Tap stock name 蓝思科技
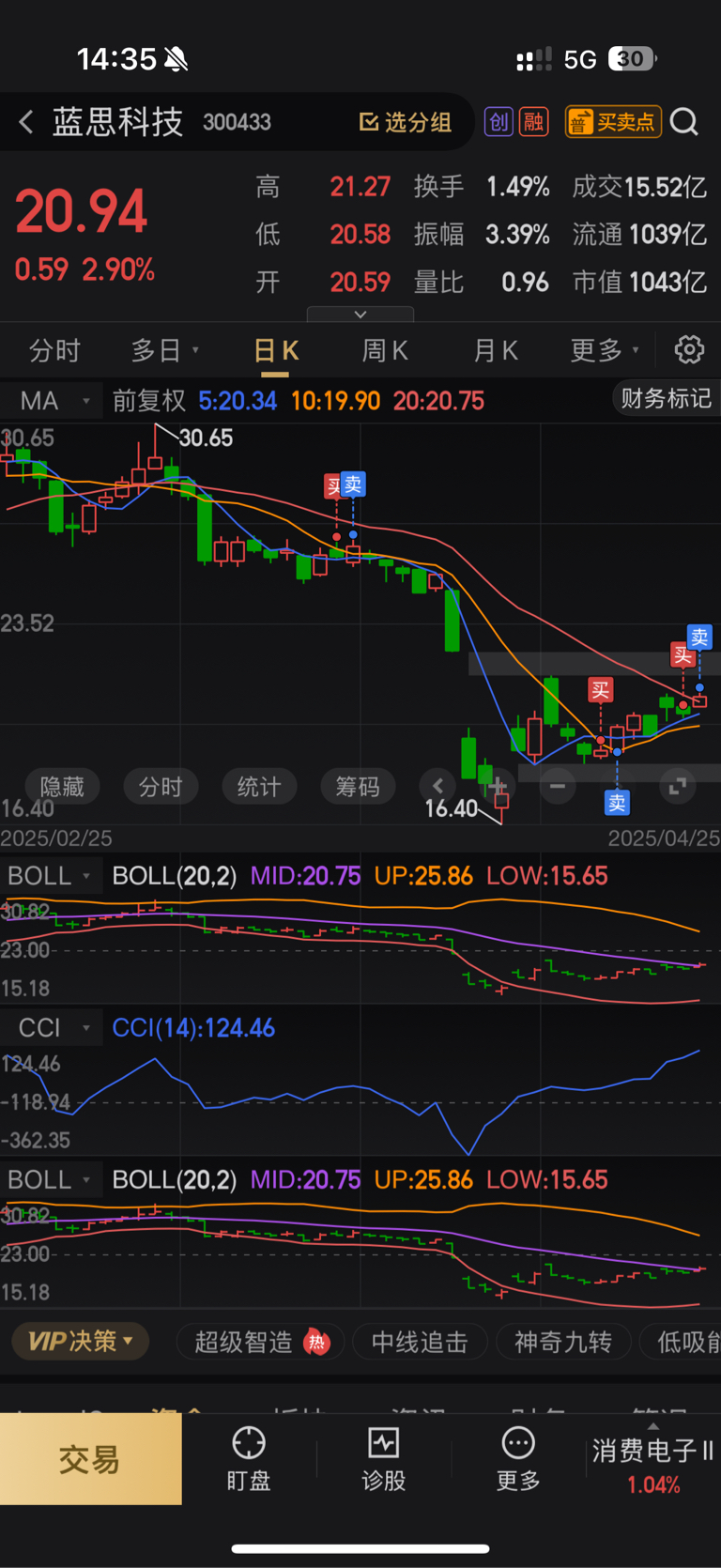 tap(117, 122)
